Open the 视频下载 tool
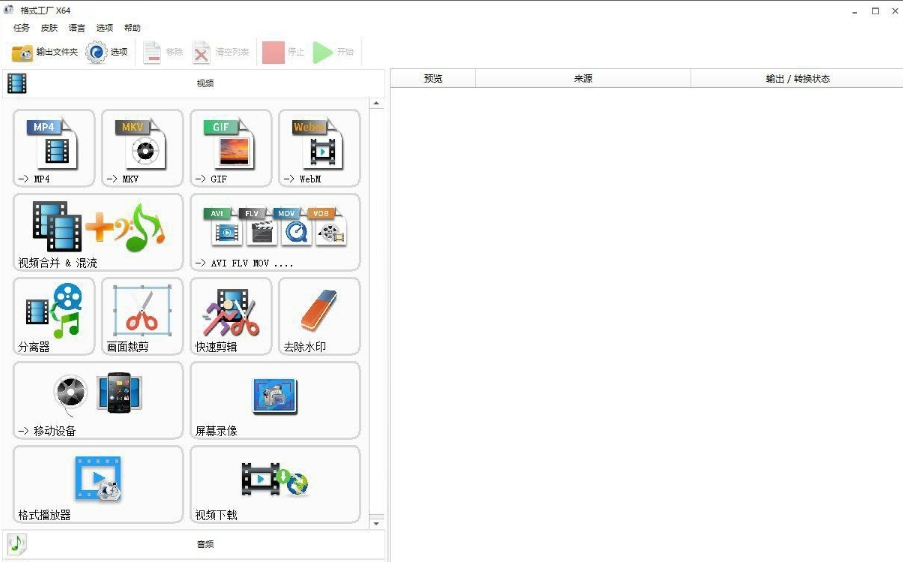The image size is (903, 562). pyautogui.click(x=275, y=484)
